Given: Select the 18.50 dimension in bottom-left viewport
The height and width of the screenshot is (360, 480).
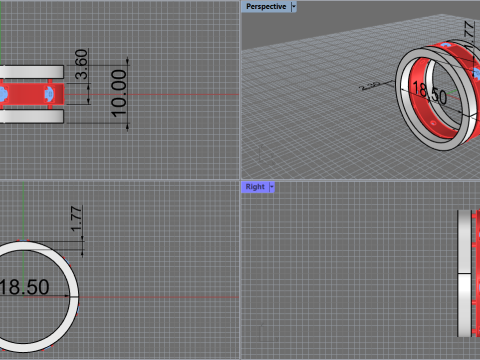Looking at the screenshot, I should tap(24, 287).
